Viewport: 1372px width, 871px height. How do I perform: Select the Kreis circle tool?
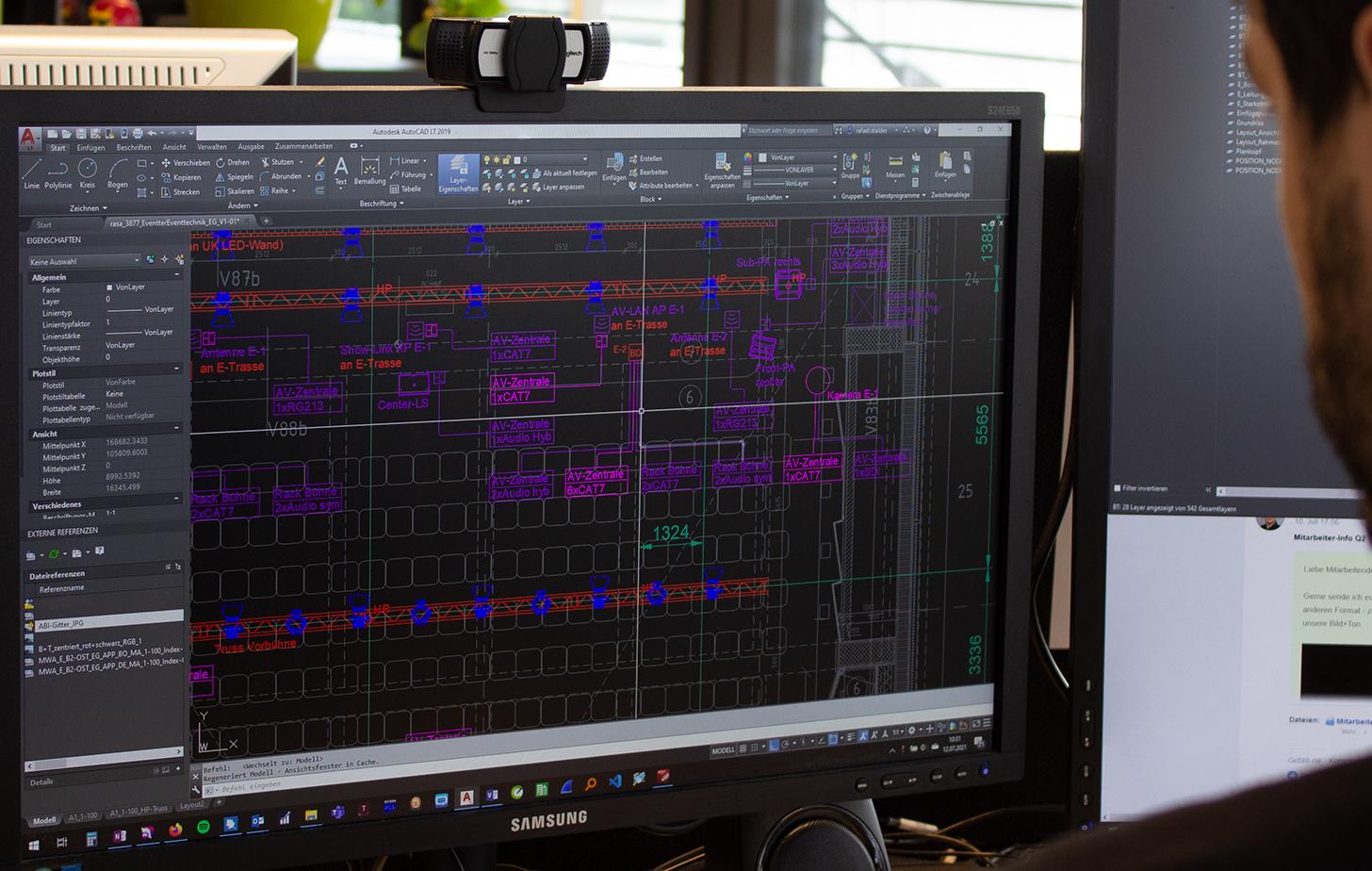[x=88, y=173]
